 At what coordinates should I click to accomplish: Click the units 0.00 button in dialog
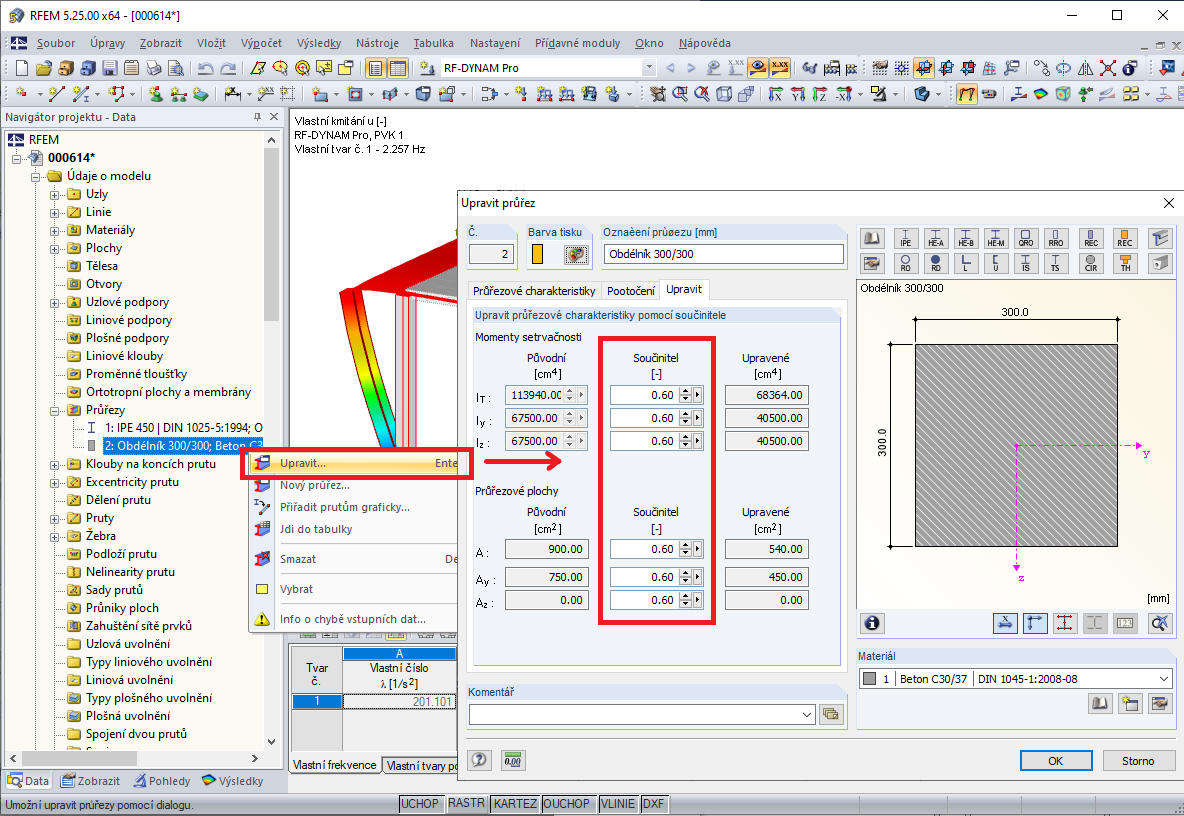click(x=513, y=760)
